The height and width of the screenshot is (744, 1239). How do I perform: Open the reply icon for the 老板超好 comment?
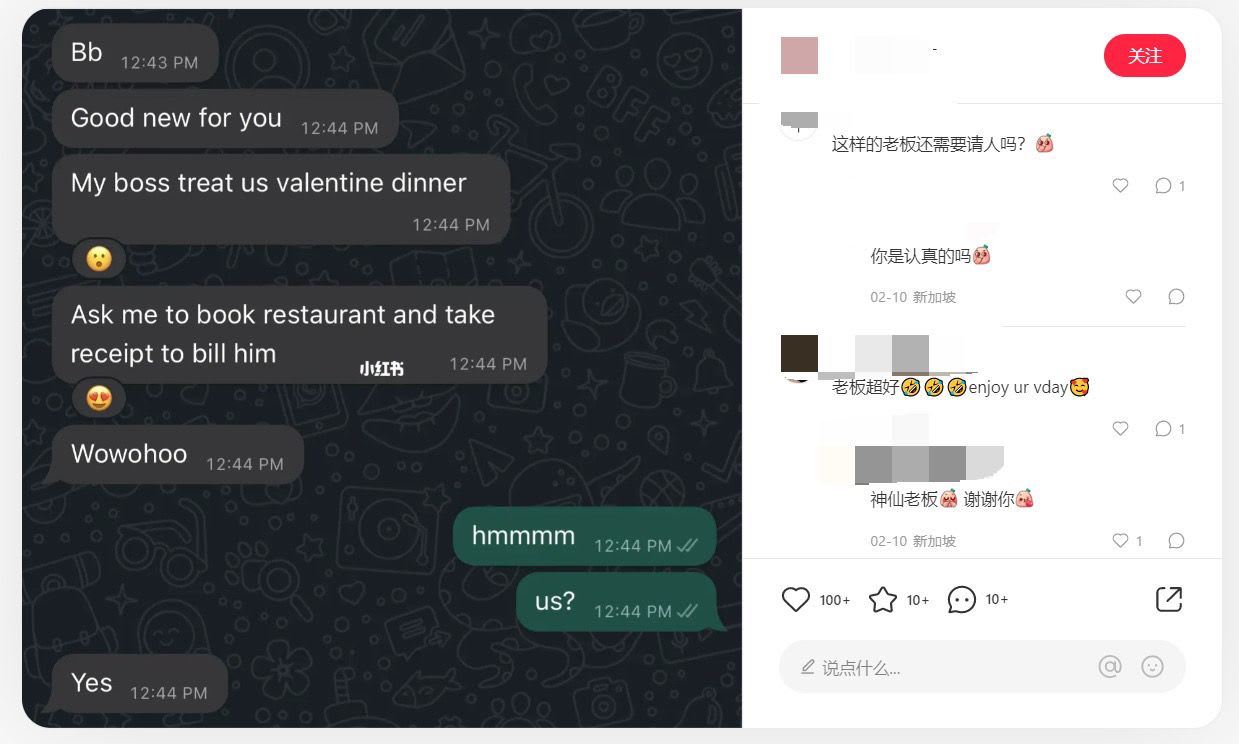coord(1163,428)
